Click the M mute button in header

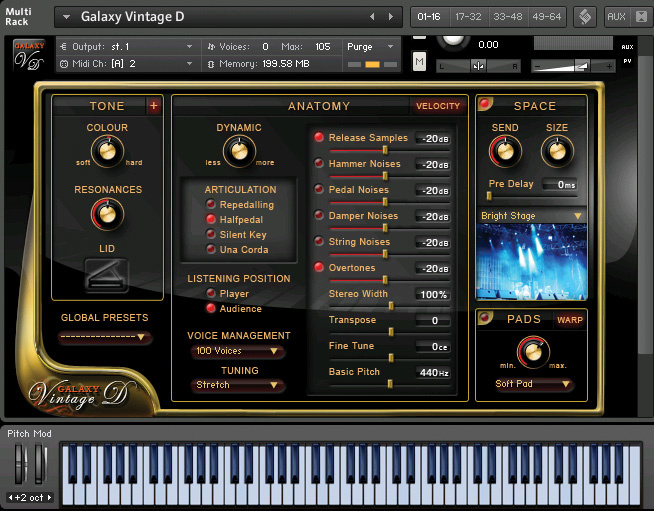click(x=419, y=62)
